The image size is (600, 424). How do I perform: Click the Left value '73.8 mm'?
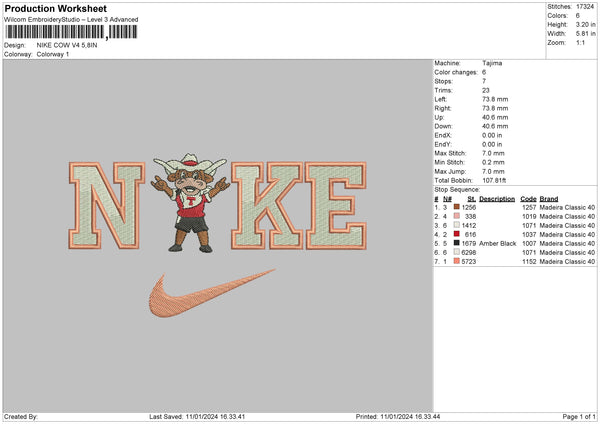[x=495, y=99]
